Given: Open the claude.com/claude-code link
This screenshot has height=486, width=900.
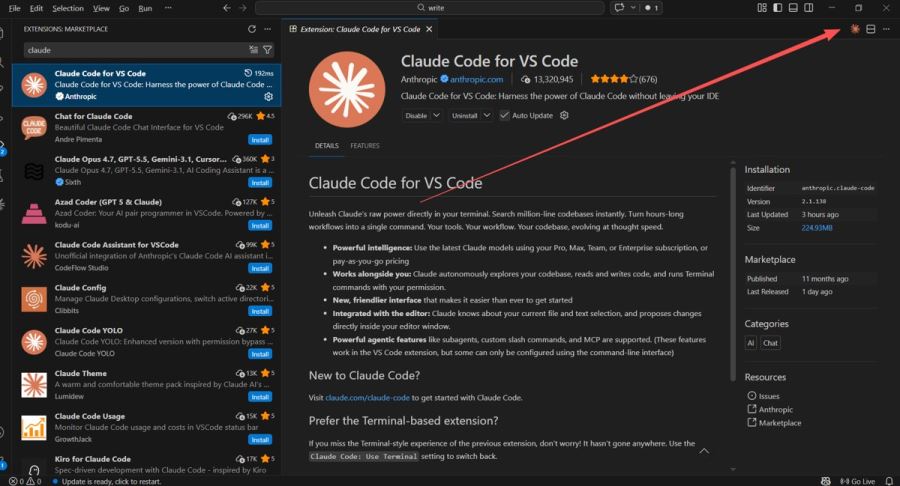Looking at the screenshot, I should [367, 398].
